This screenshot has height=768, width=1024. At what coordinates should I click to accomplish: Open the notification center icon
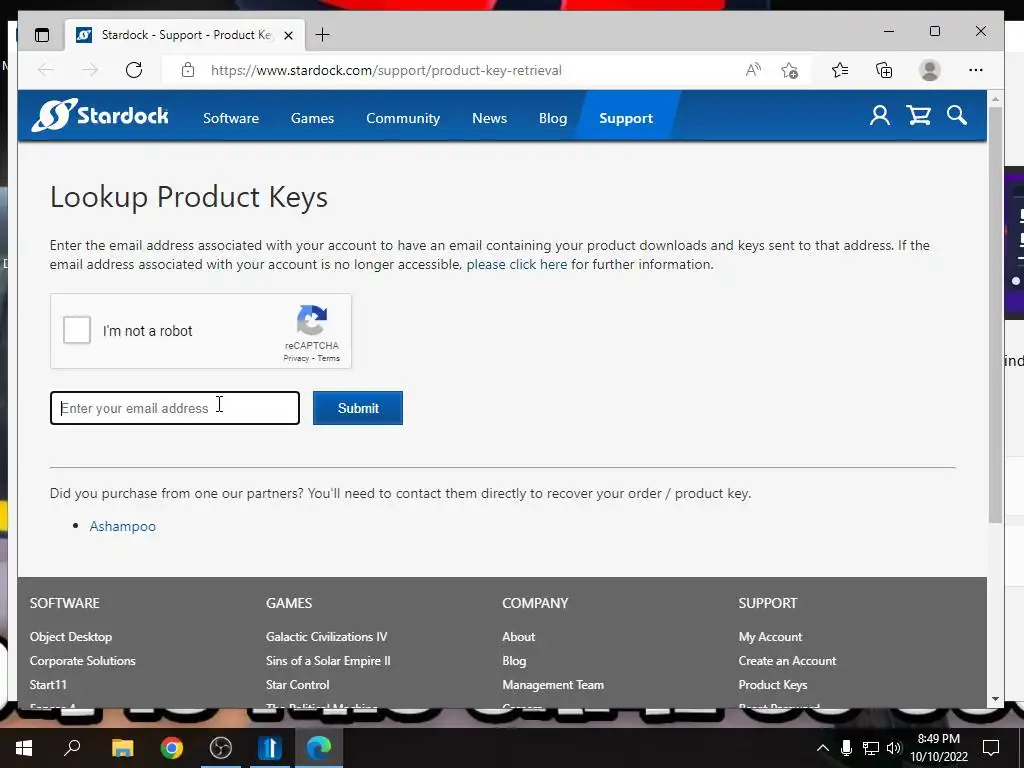click(x=991, y=748)
